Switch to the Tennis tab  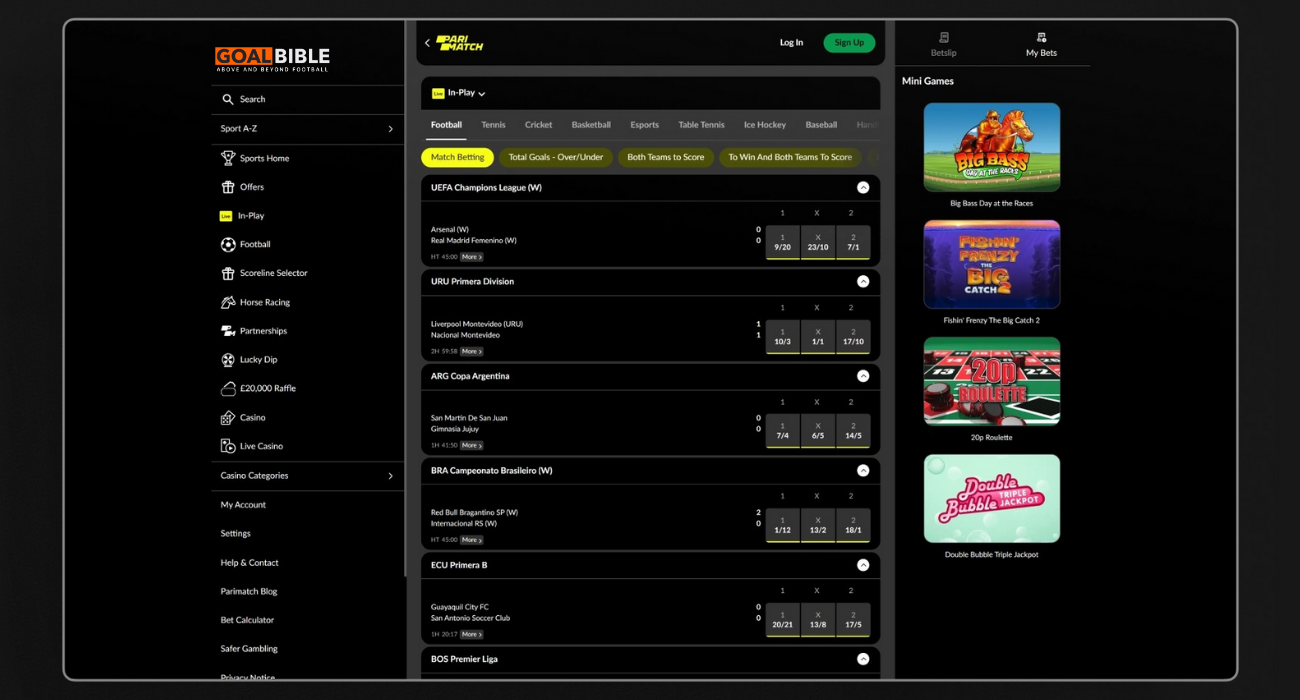point(493,125)
